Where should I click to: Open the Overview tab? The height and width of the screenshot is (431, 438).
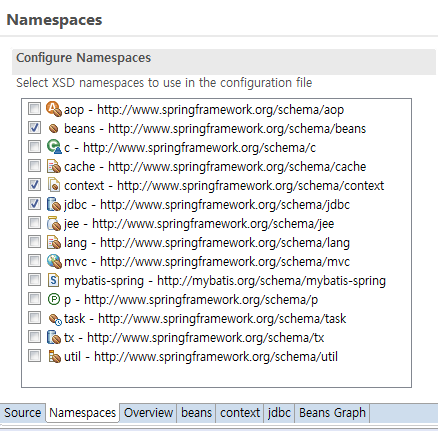coord(148,413)
